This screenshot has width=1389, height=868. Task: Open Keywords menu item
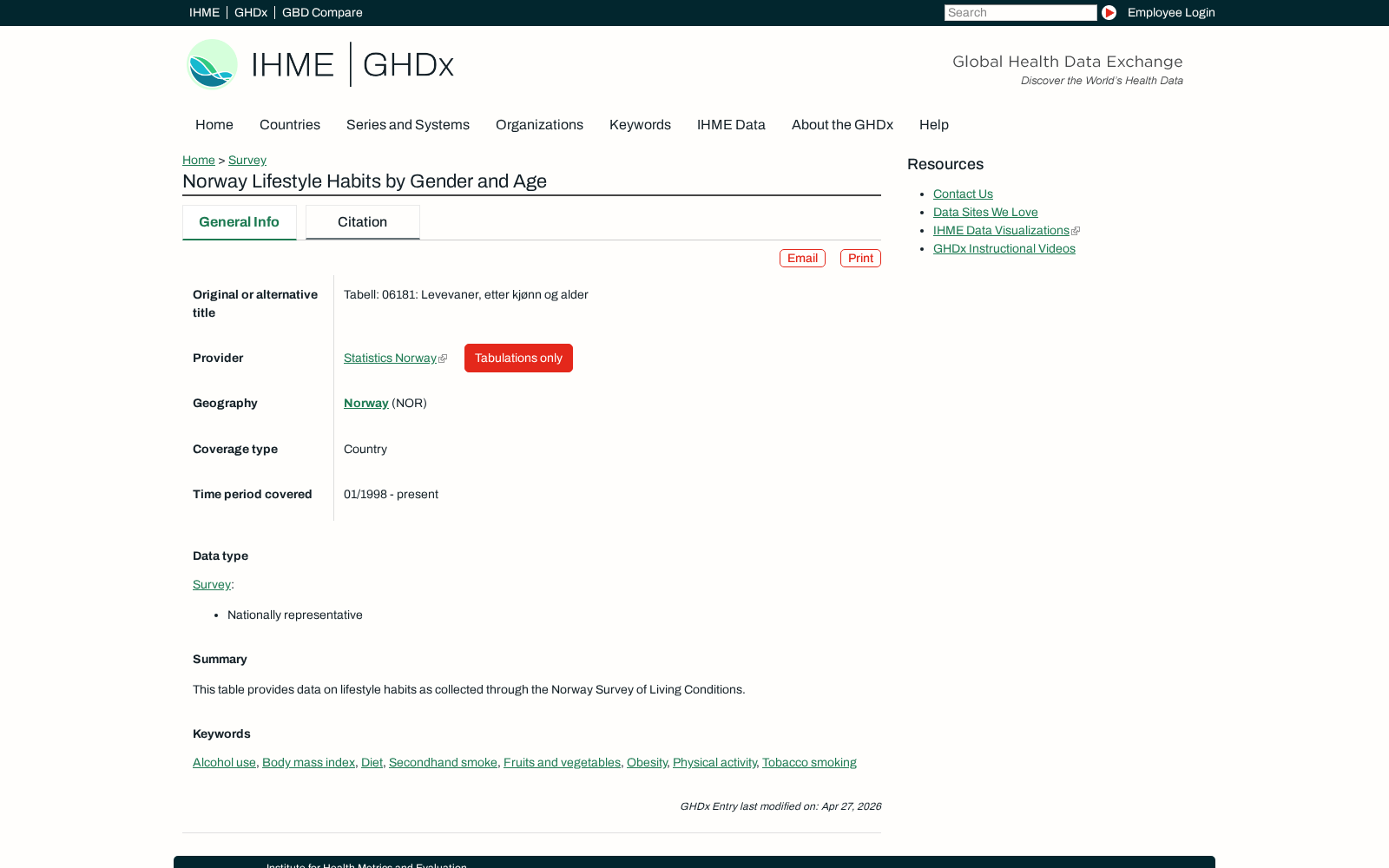coord(640,125)
